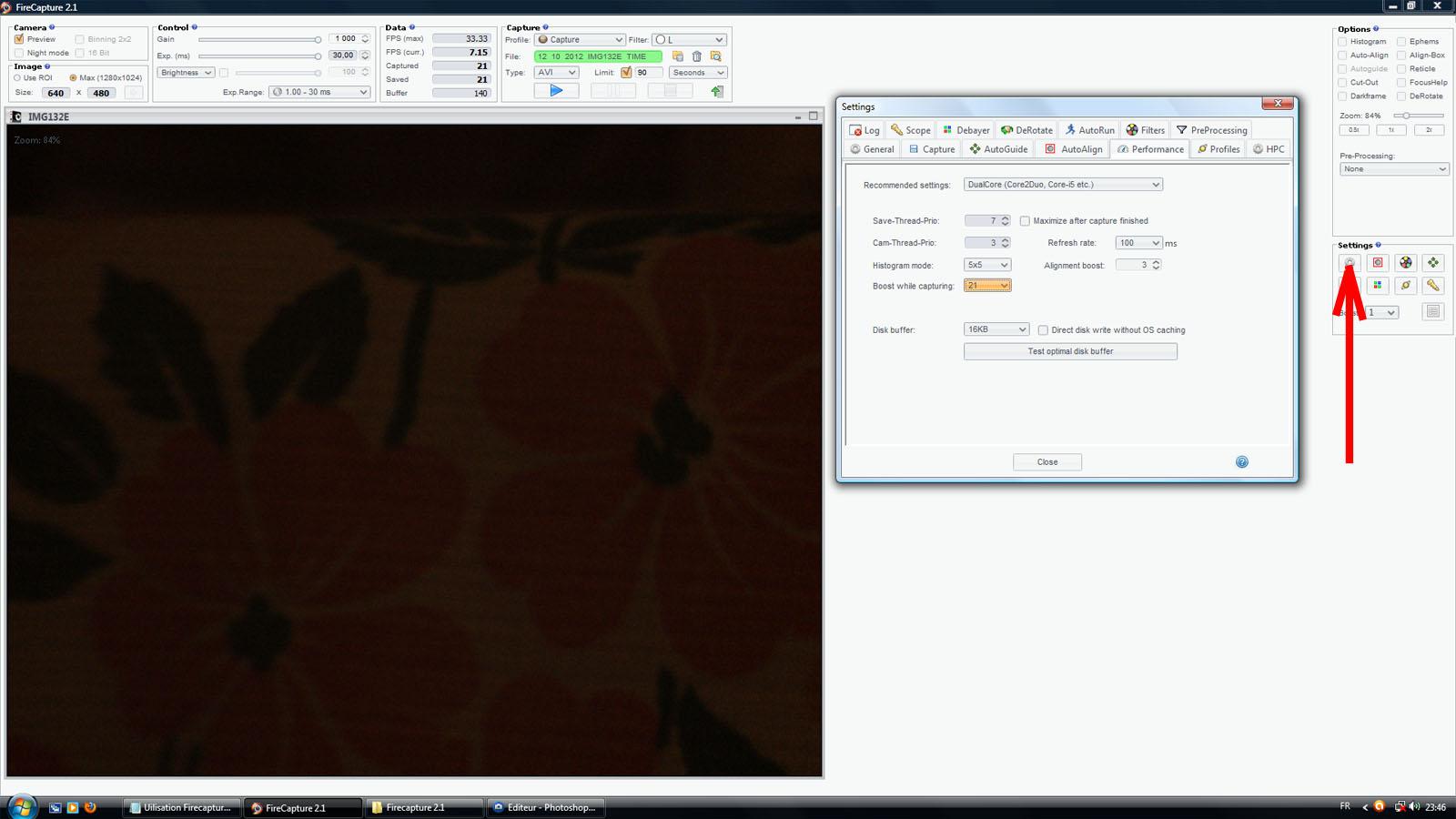Open the help icon in Settings dialog

tap(1242, 462)
